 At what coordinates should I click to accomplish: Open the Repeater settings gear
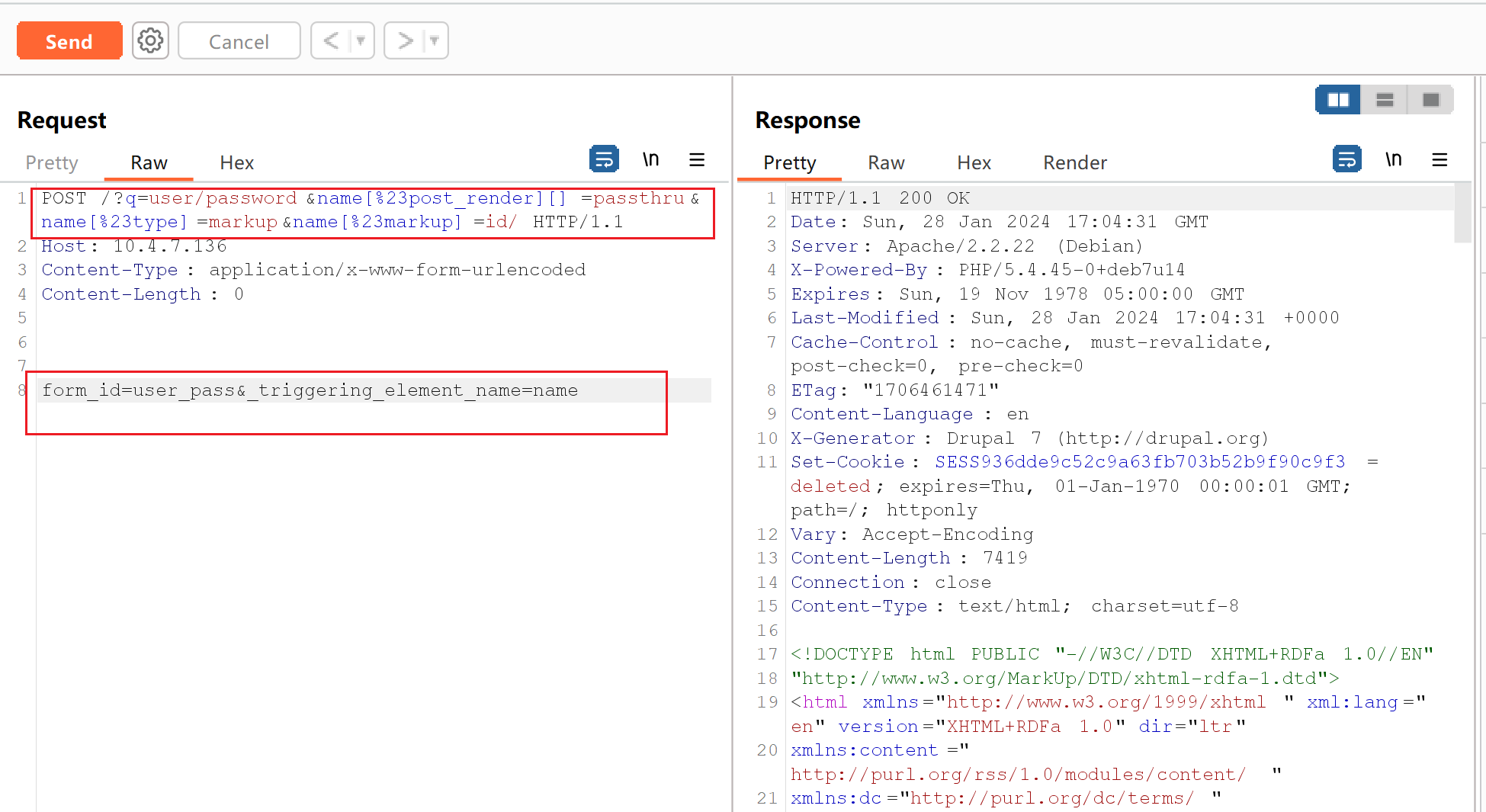click(150, 40)
